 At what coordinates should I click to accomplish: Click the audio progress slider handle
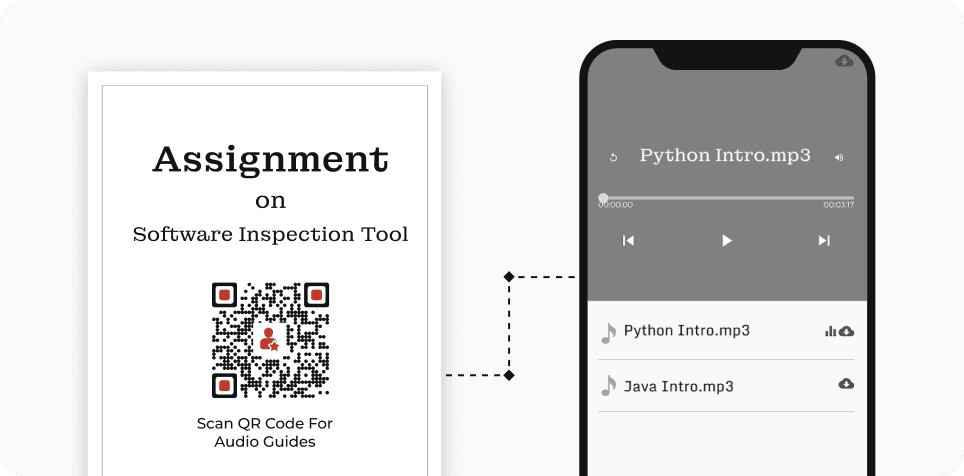pos(603,198)
